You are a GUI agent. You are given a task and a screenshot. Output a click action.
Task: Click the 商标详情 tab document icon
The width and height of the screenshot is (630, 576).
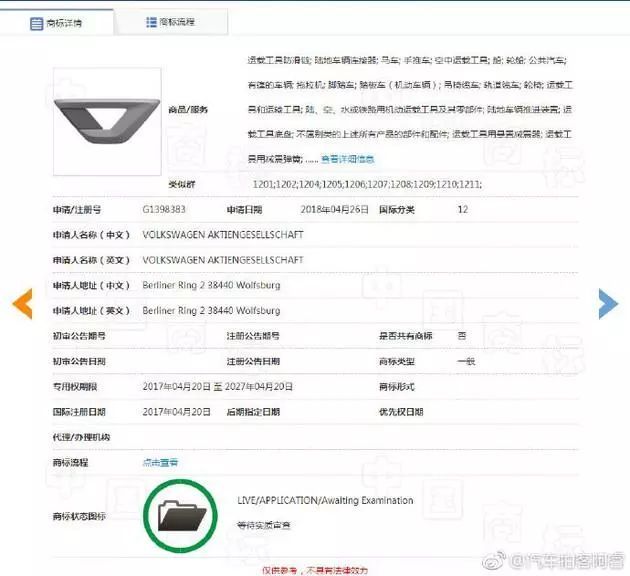tap(37, 23)
